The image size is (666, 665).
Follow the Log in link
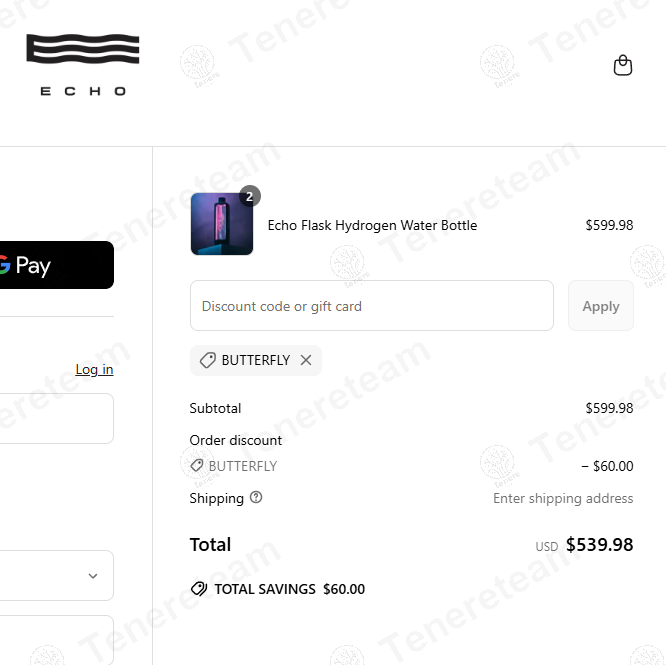[94, 370]
